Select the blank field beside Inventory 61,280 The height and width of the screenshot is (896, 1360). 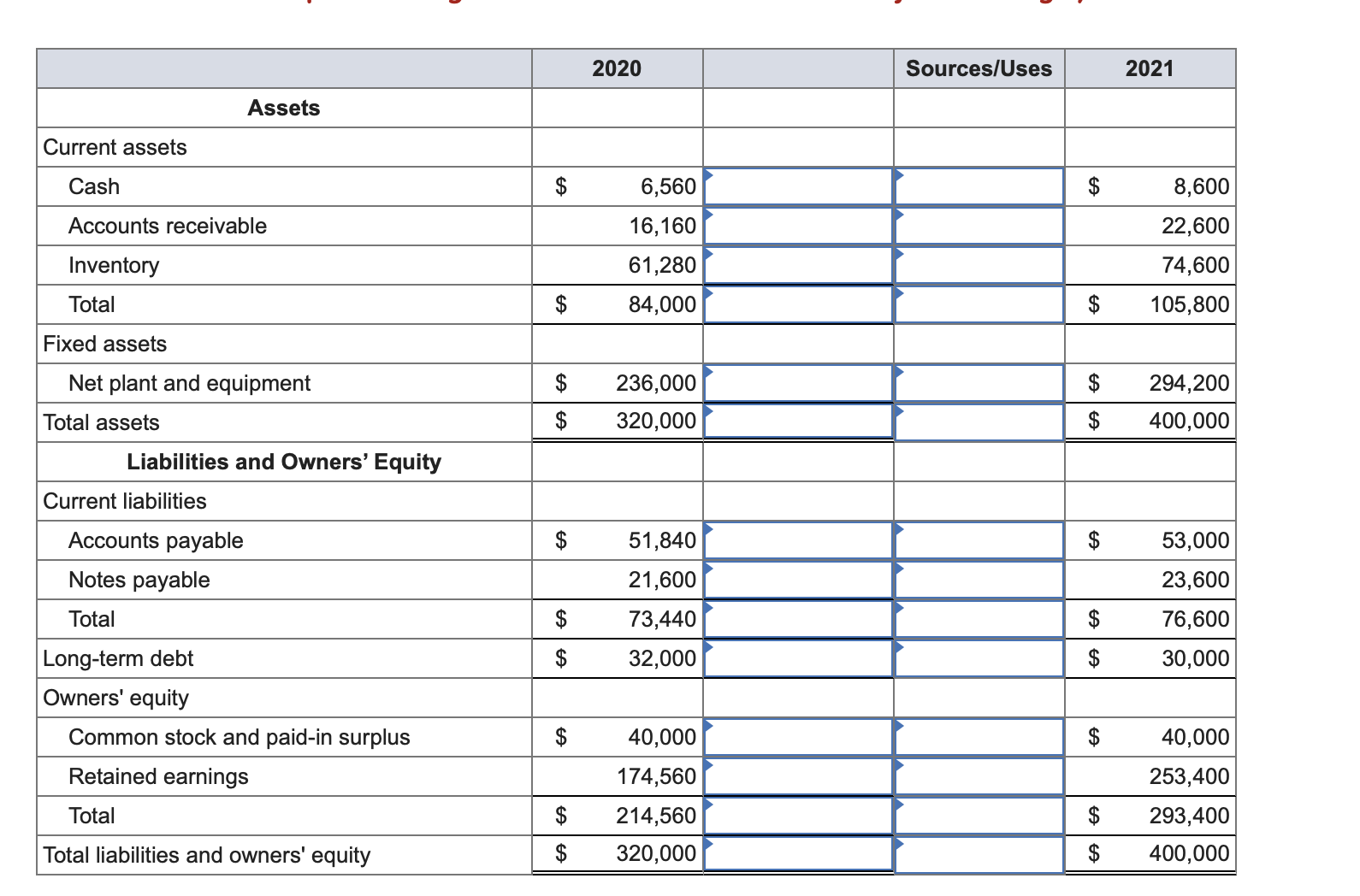pos(798,265)
